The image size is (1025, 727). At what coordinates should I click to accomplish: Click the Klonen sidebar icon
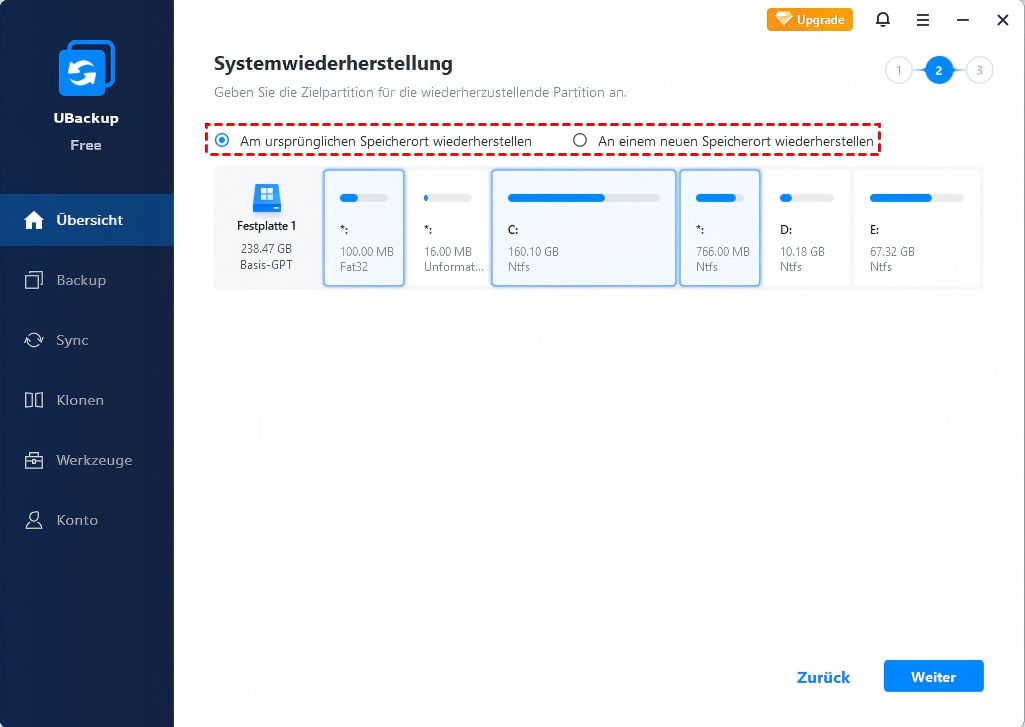pos(34,400)
